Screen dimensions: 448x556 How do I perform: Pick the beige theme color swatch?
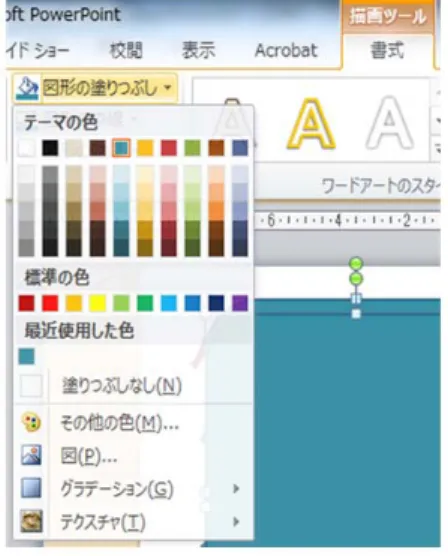[74, 148]
